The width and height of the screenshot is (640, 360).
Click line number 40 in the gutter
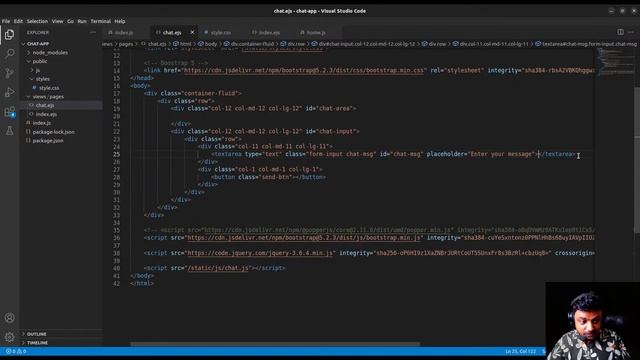(x=117, y=268)
